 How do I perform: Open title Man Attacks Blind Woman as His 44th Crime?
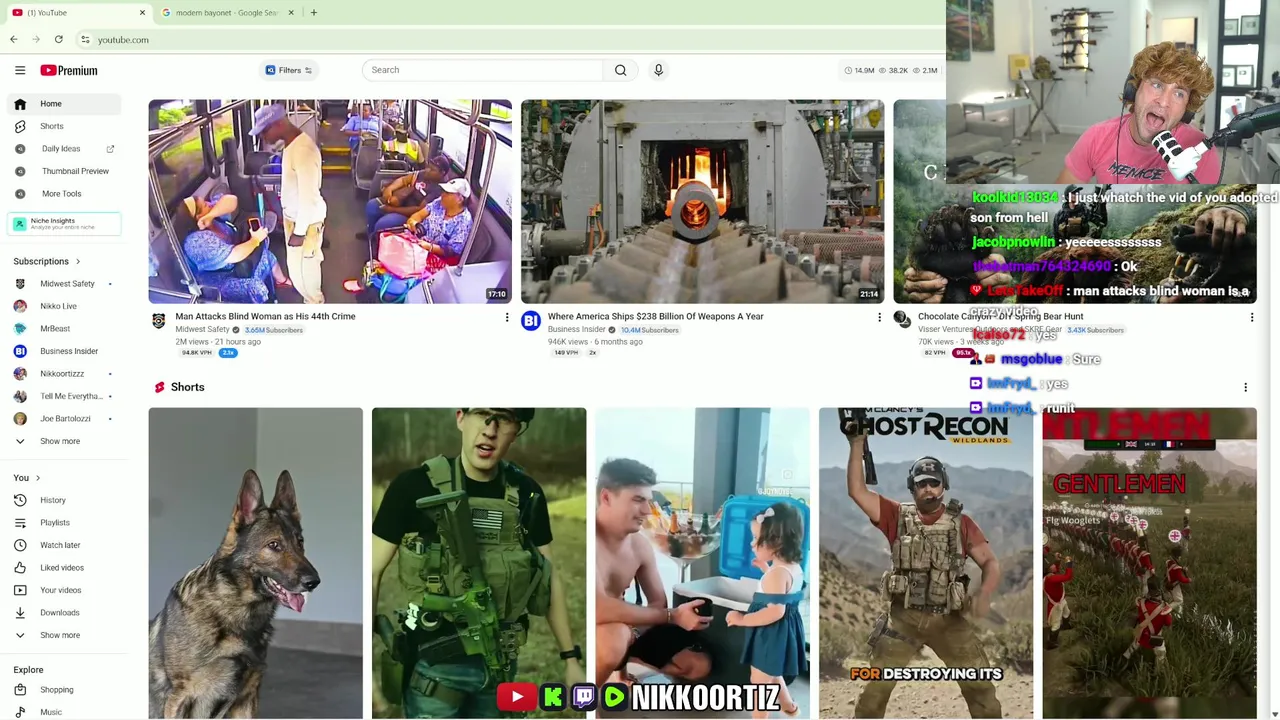(x=265, y=316)
